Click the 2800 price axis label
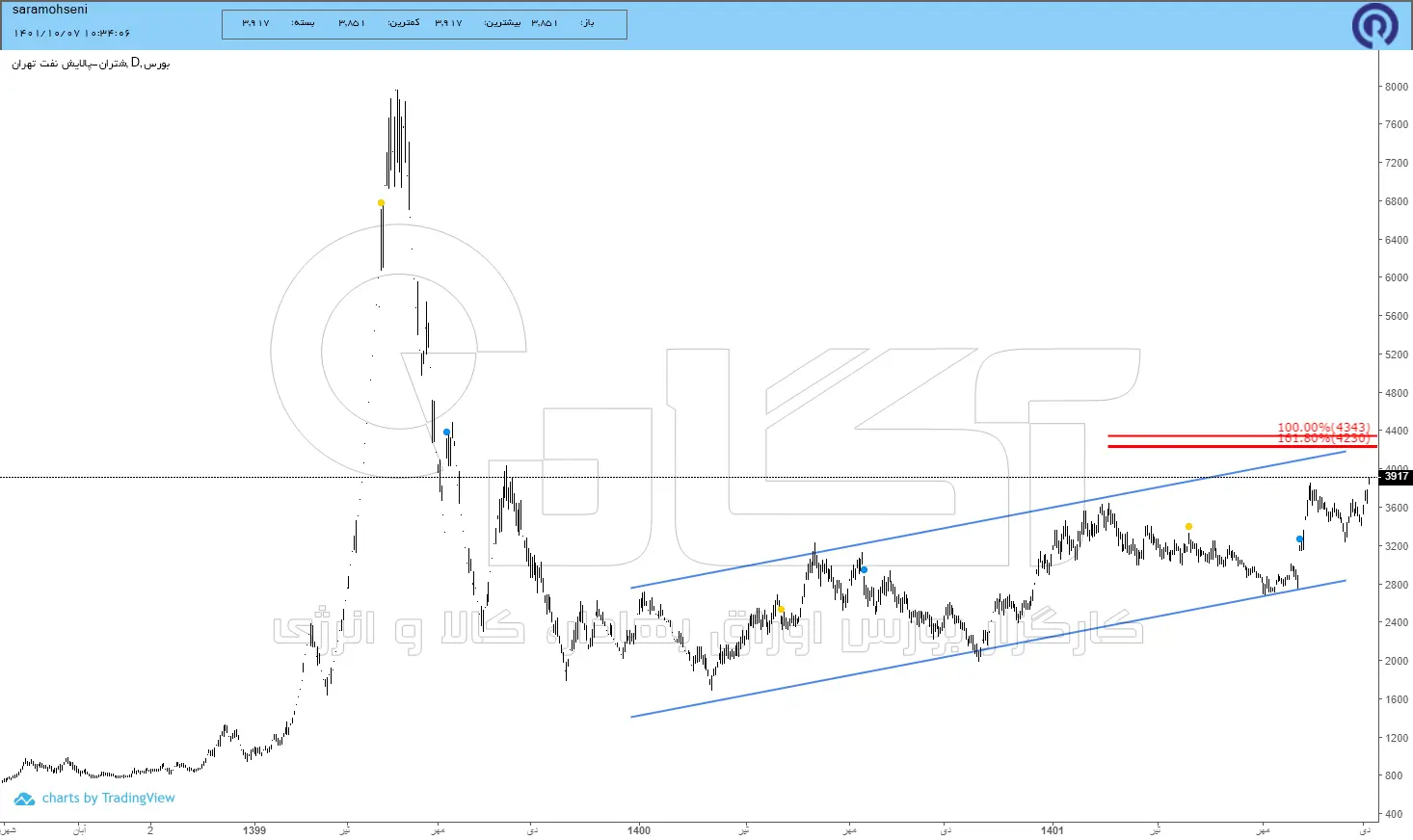This screenshot has width=1413, height=840. tap(1396, 586)
